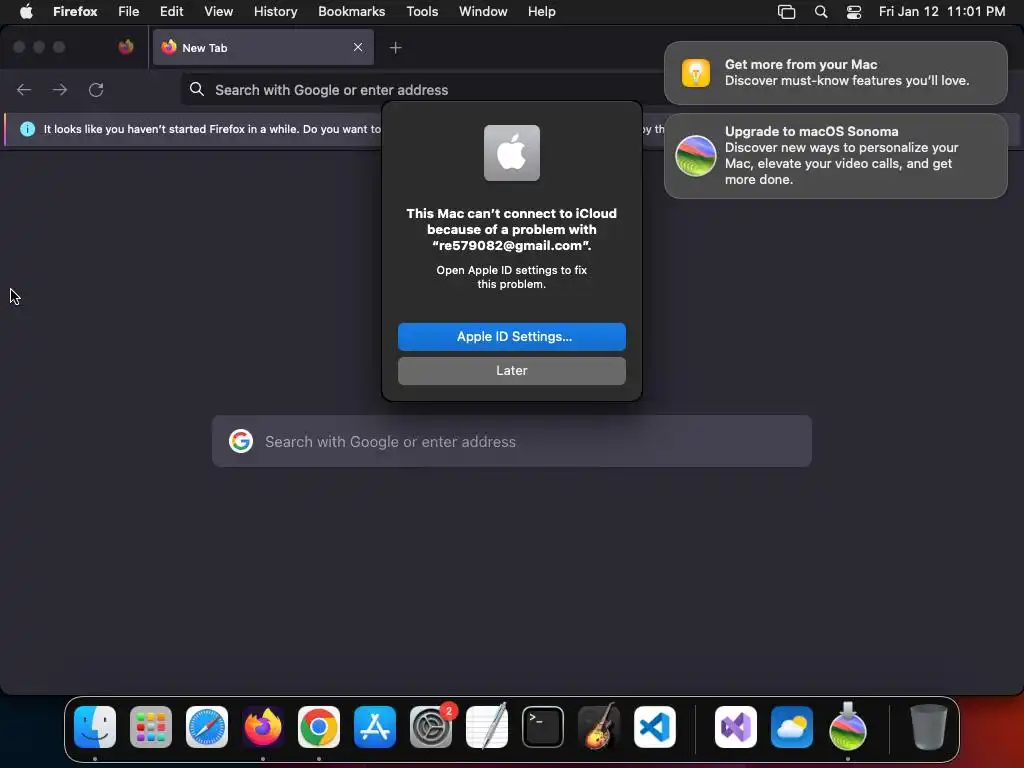This screenshot has height=768, width=1024.
Task: Click the Firefox View pinned icon
Action: 126,47
